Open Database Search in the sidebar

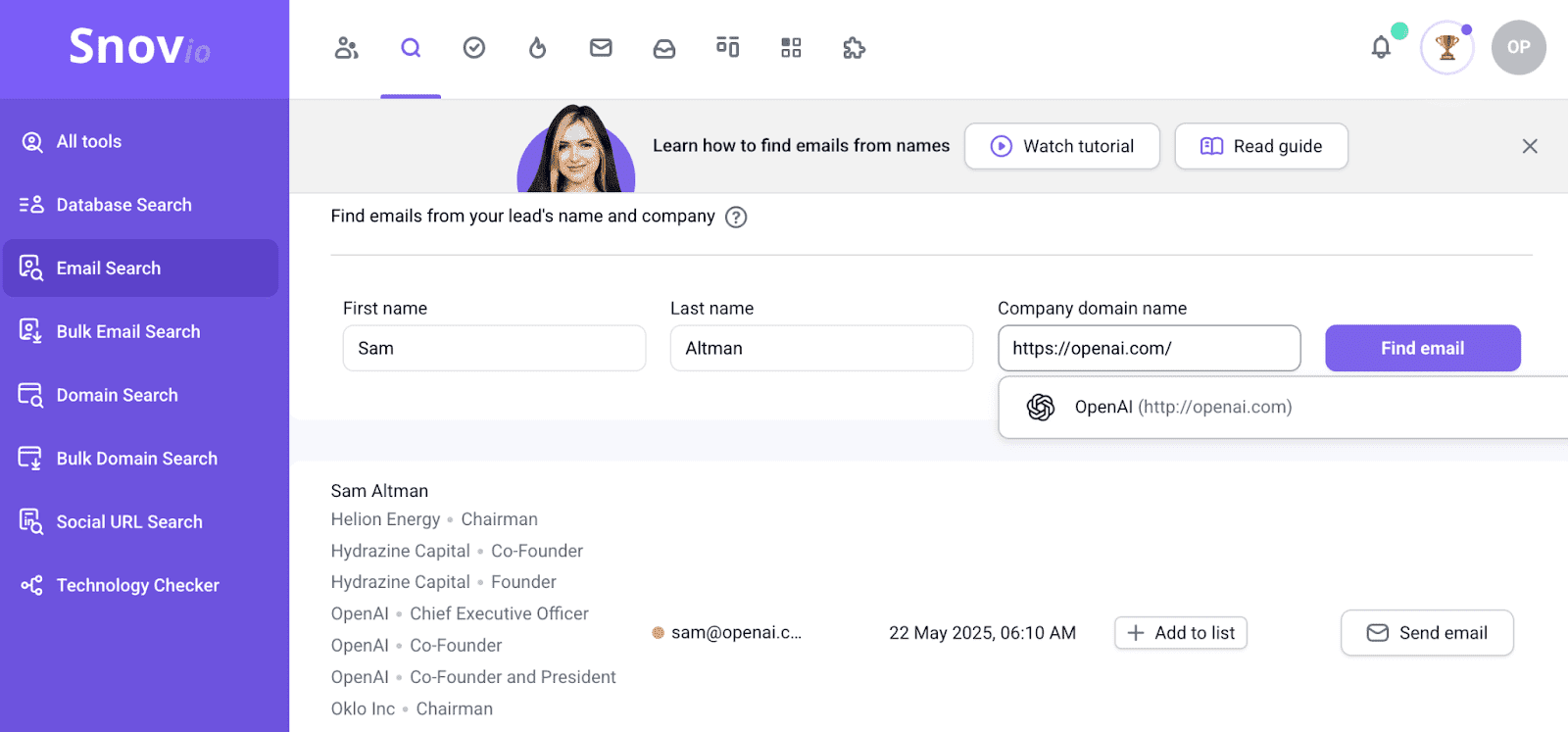tap(123, 205)
